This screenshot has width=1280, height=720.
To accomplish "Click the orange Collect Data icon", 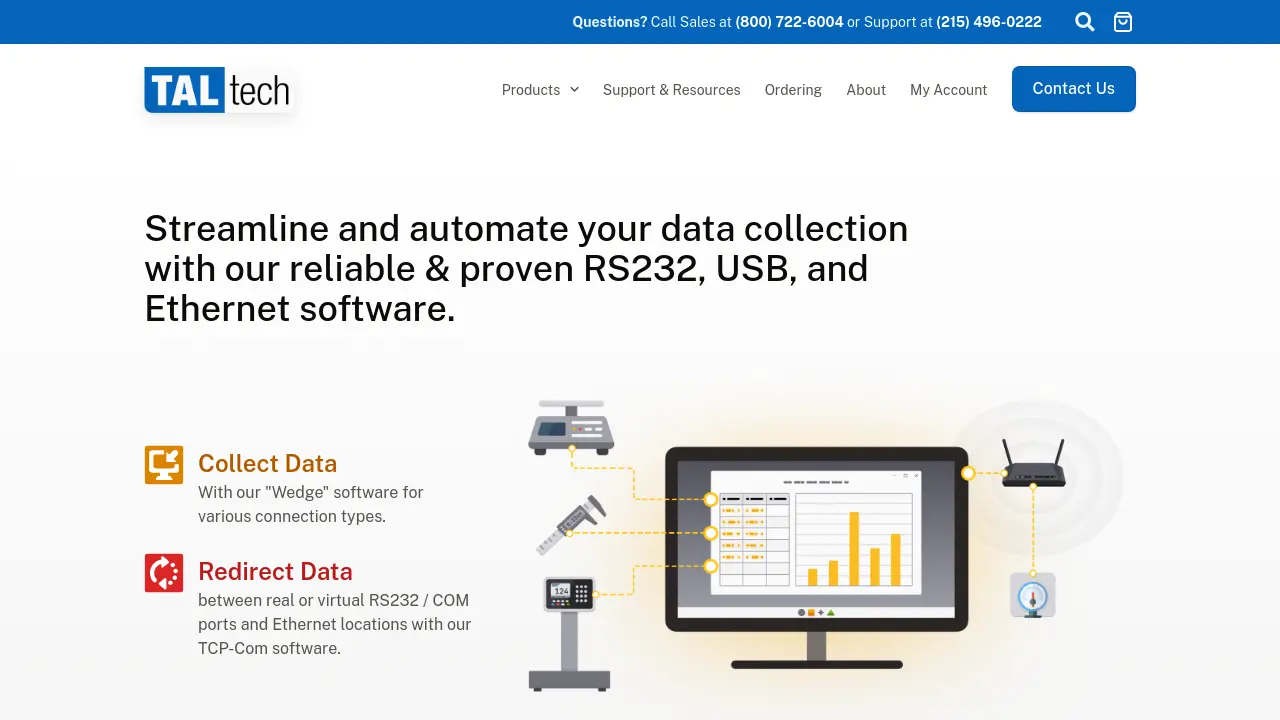I will 164,465.
